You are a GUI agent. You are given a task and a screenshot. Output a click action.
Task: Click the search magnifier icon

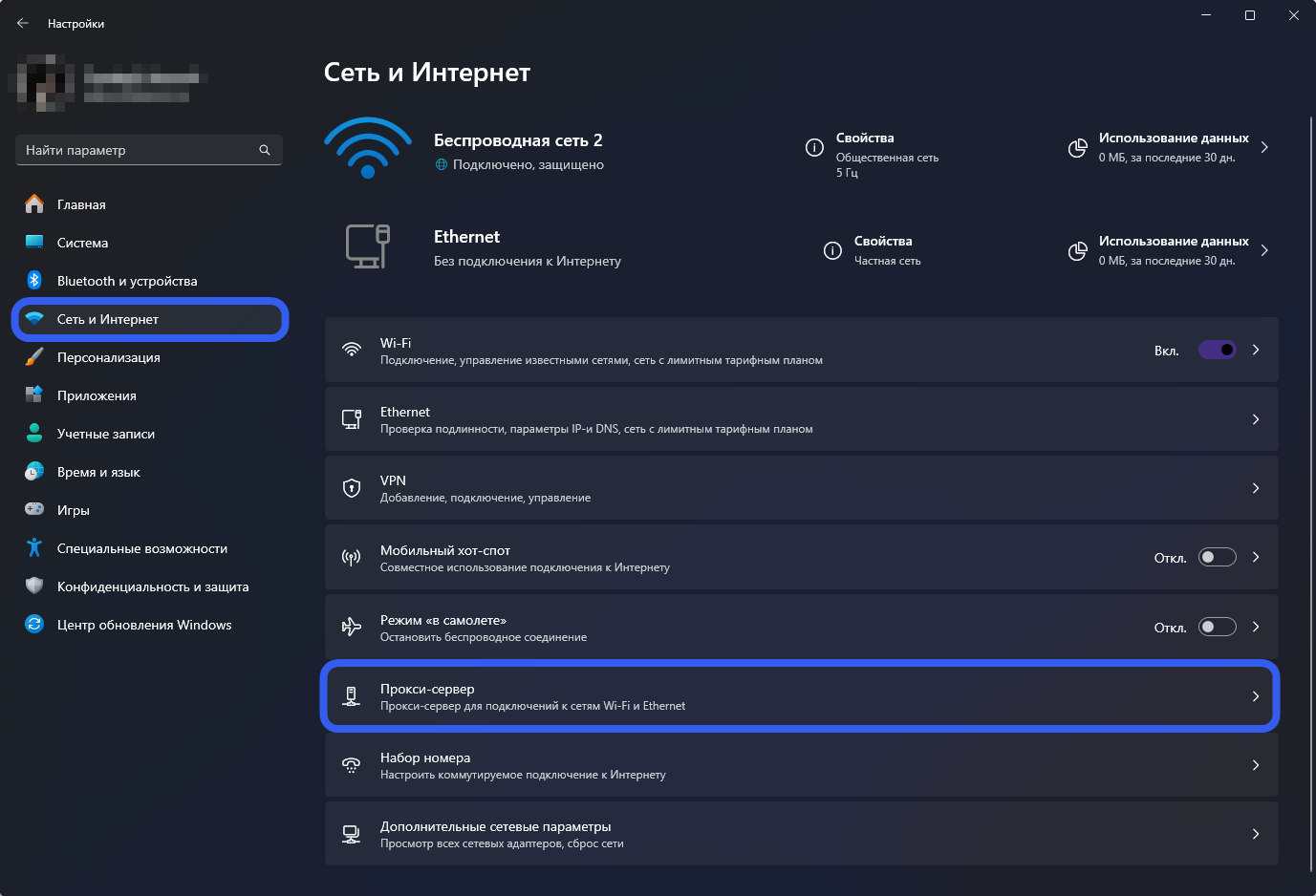click(265, 150)
